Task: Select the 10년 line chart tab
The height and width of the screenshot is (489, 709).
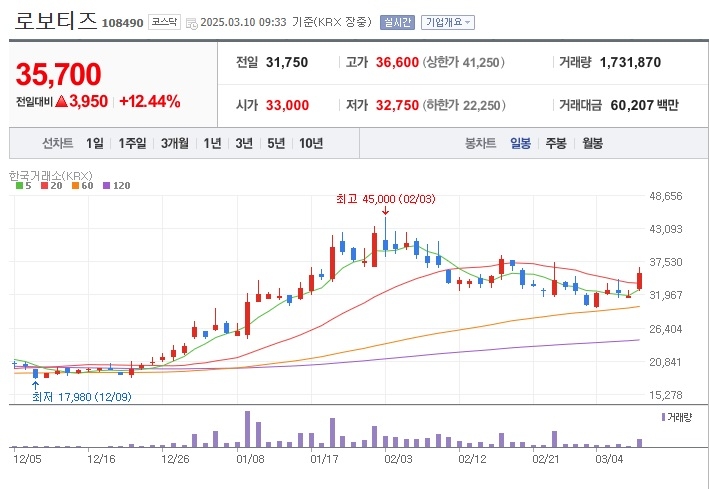Action: click(x=311, y=143)
